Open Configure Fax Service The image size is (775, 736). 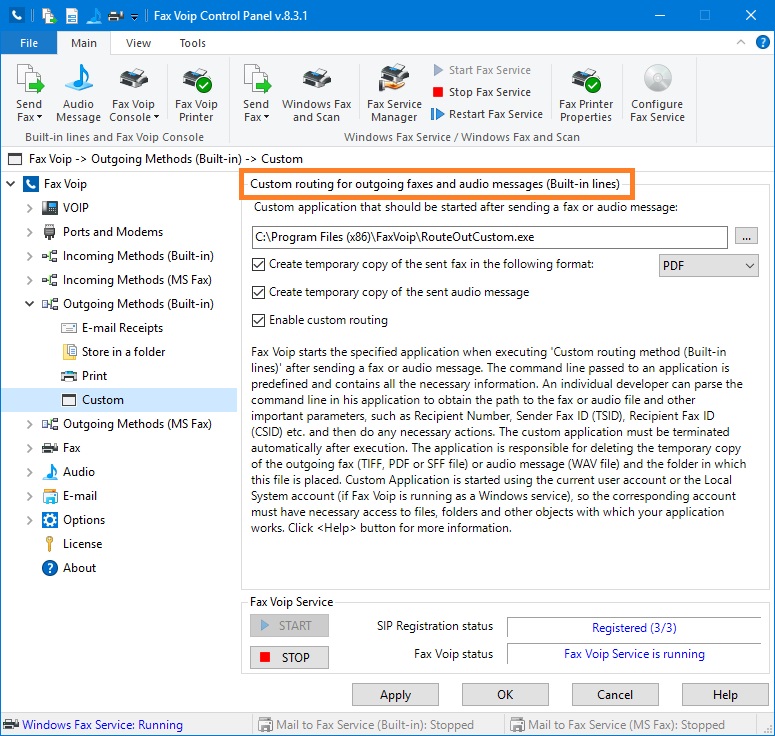657,92
